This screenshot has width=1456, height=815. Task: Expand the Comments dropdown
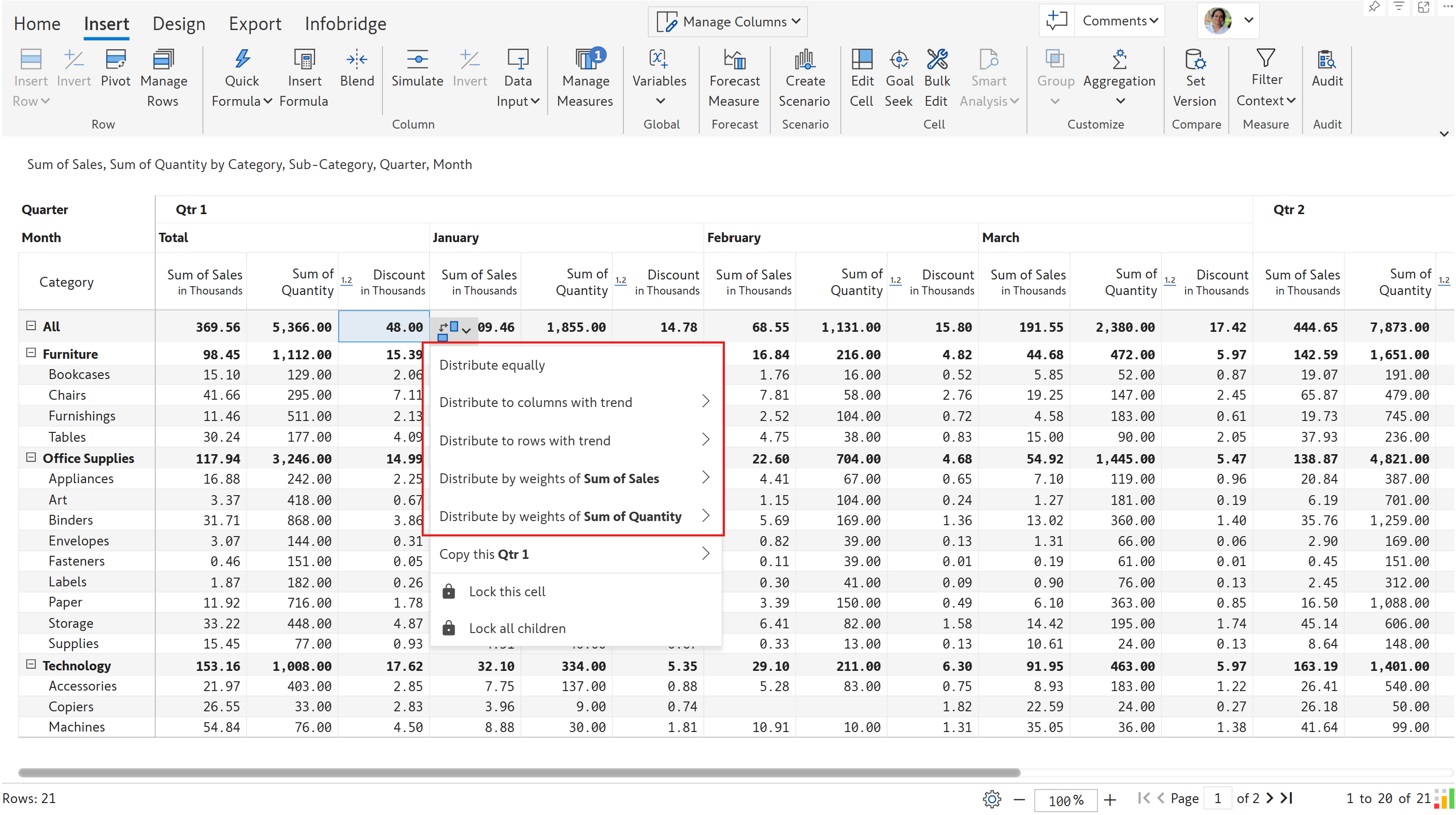point(1120,21)
